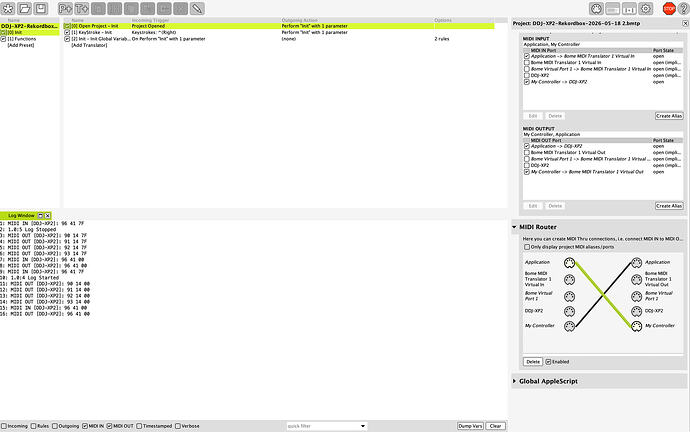690x432 pixels.
Task: Toggle Incoming log checkbox
Action: click(x=4, y=426)
